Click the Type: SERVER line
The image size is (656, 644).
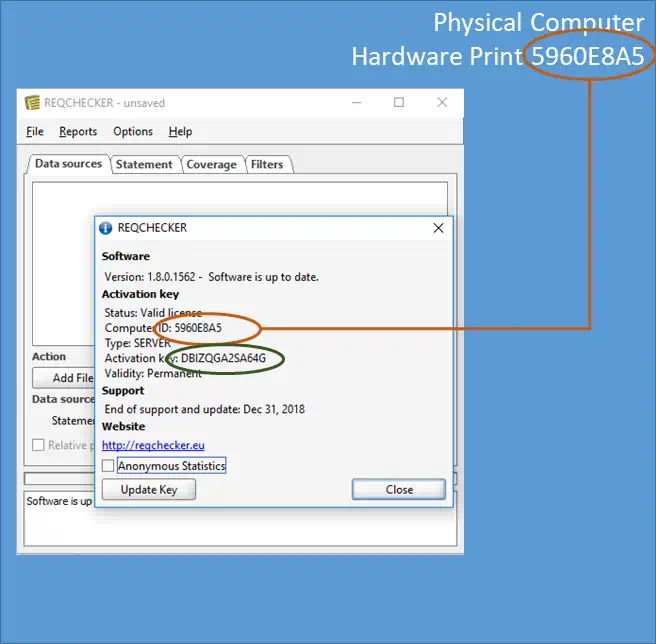(x=138, y=343)
